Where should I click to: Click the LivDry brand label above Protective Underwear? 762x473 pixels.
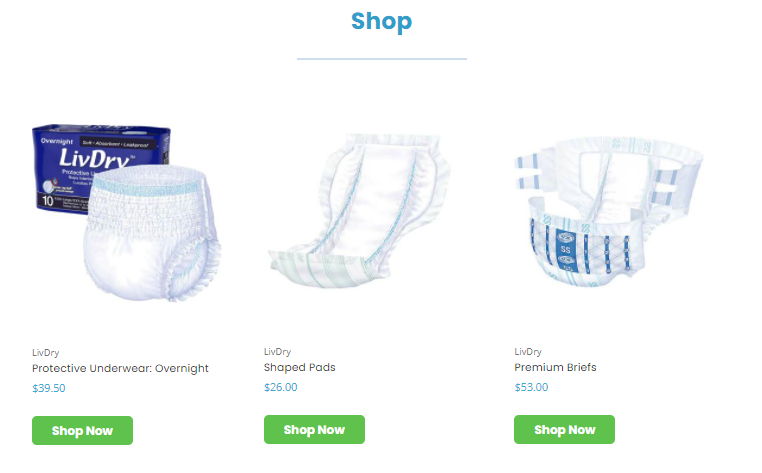(x=45, y=352)
